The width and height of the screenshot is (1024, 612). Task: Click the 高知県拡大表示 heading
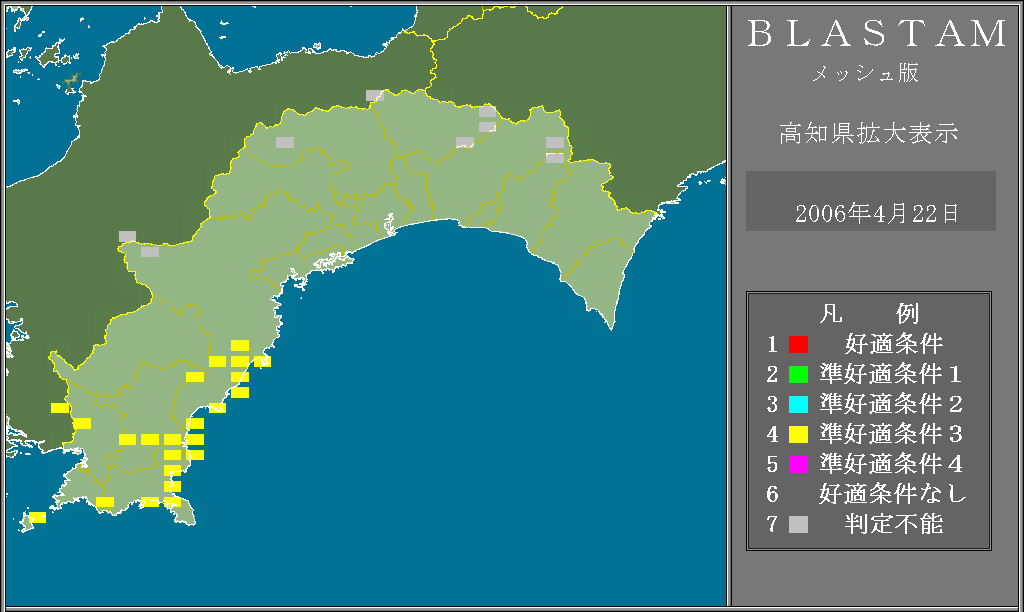869,133
